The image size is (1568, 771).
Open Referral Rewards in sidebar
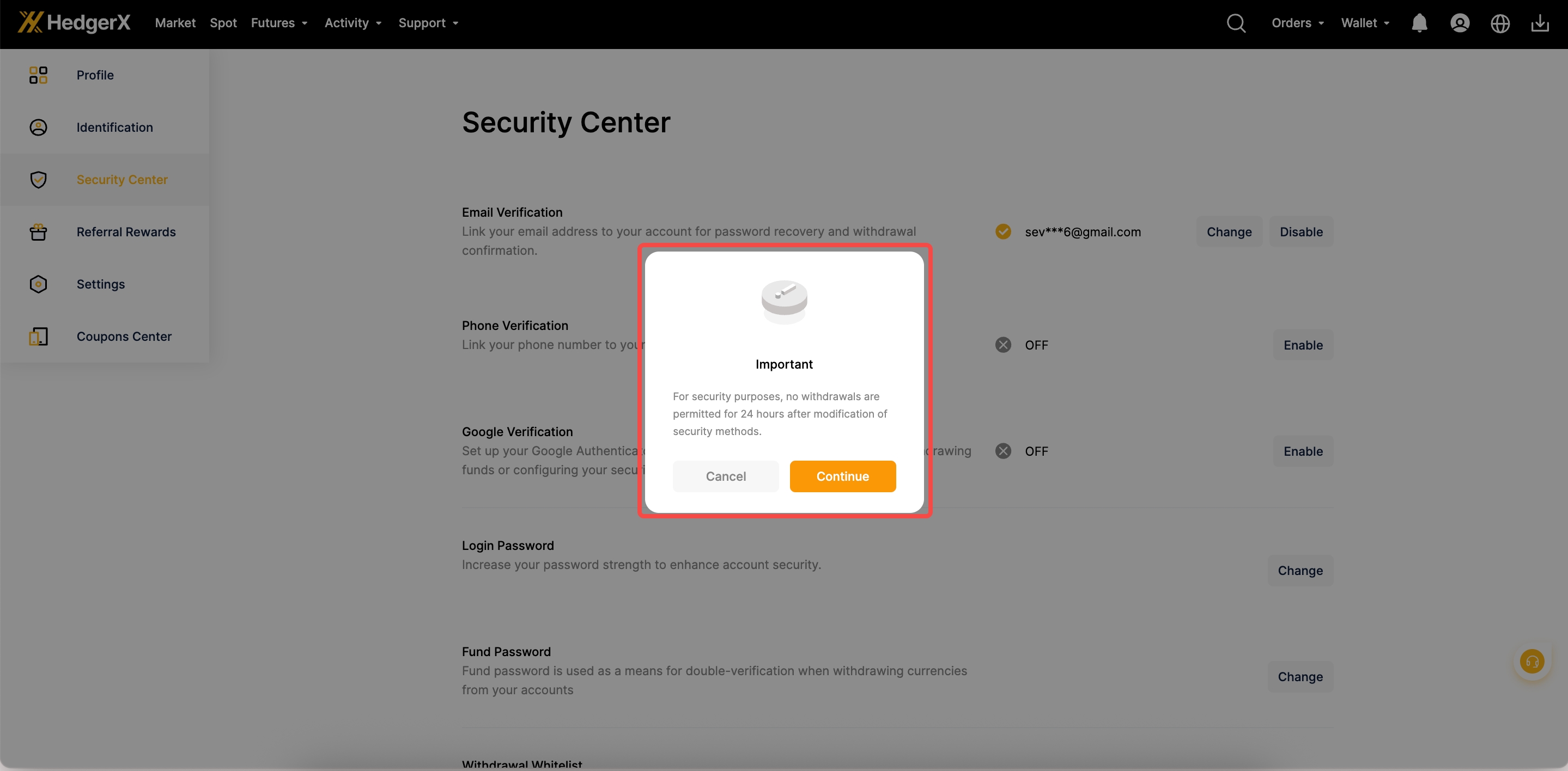pos(126,232)
